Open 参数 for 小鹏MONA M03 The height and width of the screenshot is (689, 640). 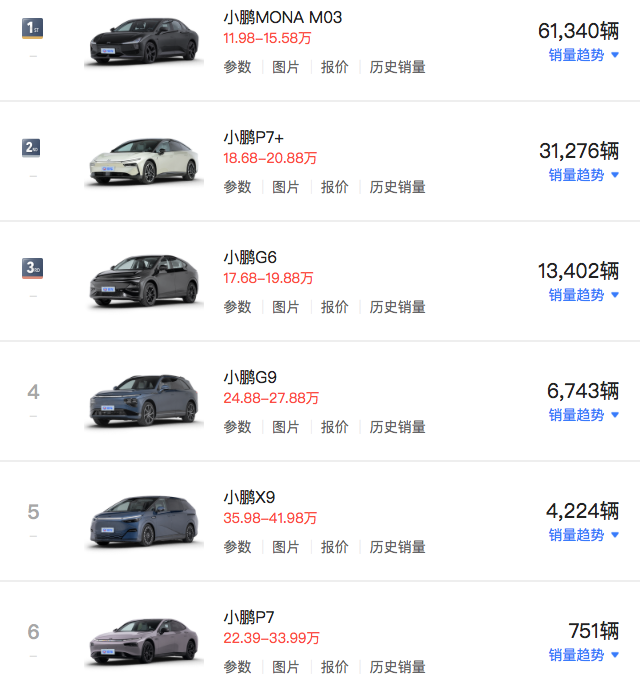[237, 67]
